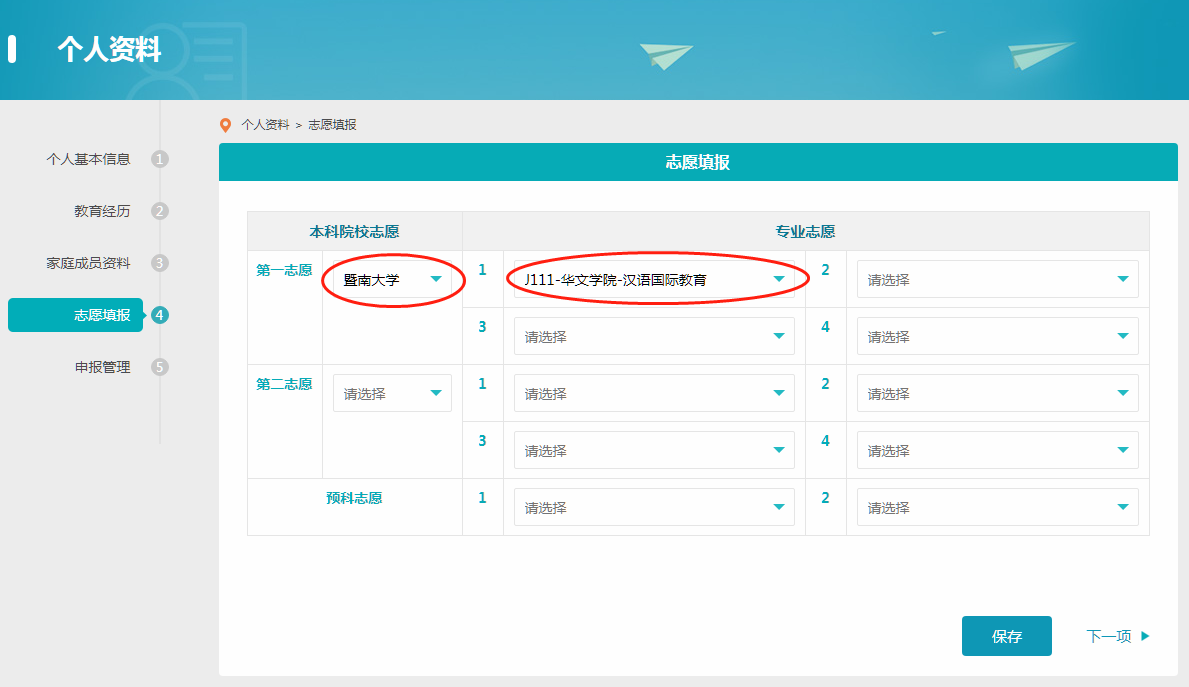Viewport: 1189px width, 687px height.
Task: Click the 第二志愿 row label
Action: pyautogui.click(x=284, y=384)
